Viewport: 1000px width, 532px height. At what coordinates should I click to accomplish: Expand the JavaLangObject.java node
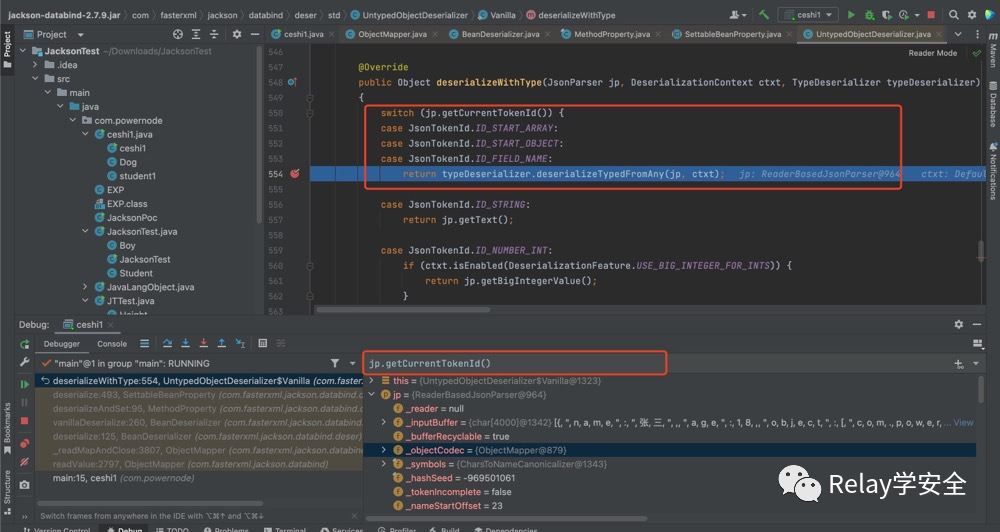[x=85, y=287]
